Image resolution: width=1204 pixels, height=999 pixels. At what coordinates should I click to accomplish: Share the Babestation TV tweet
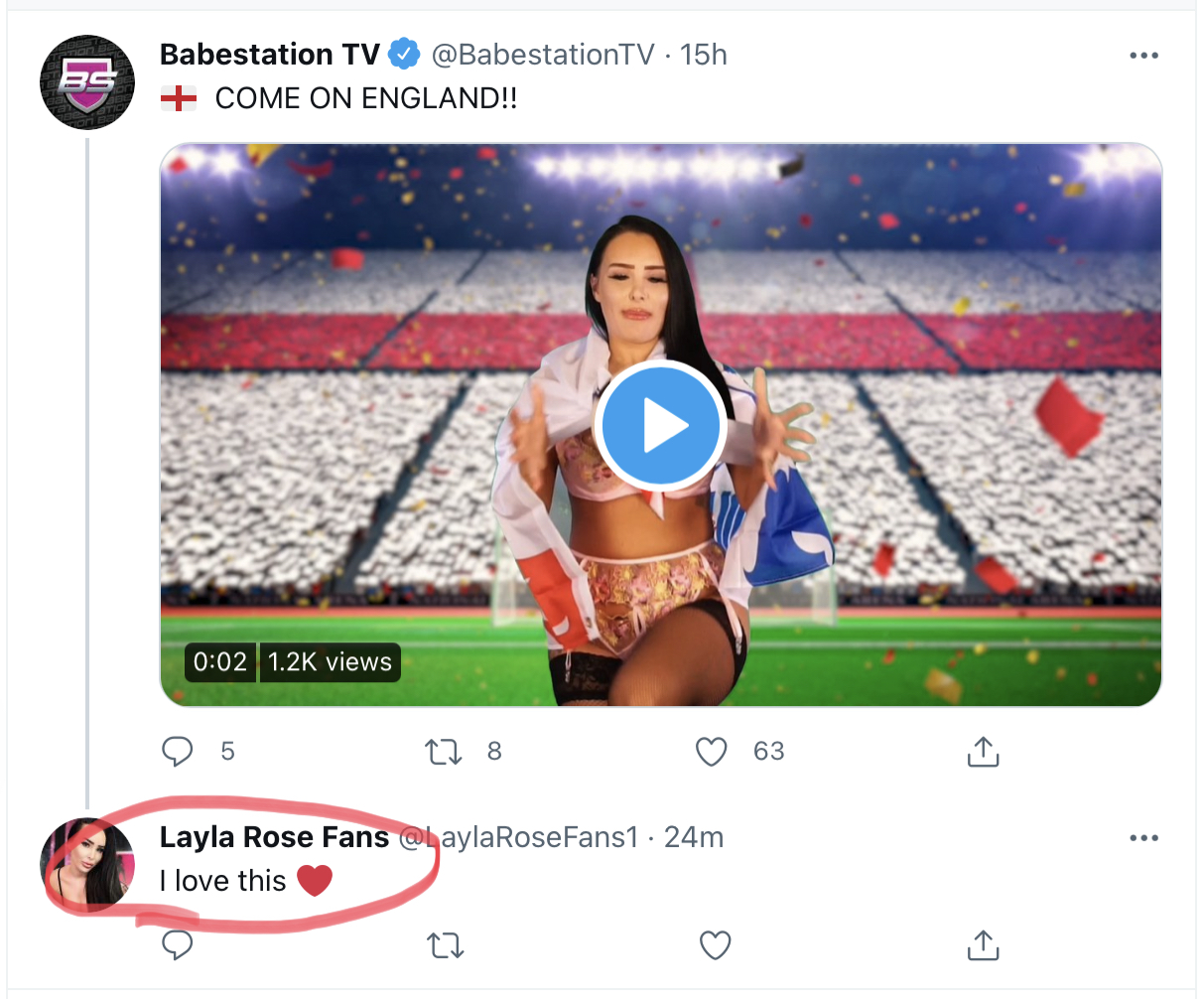[983, 752]
